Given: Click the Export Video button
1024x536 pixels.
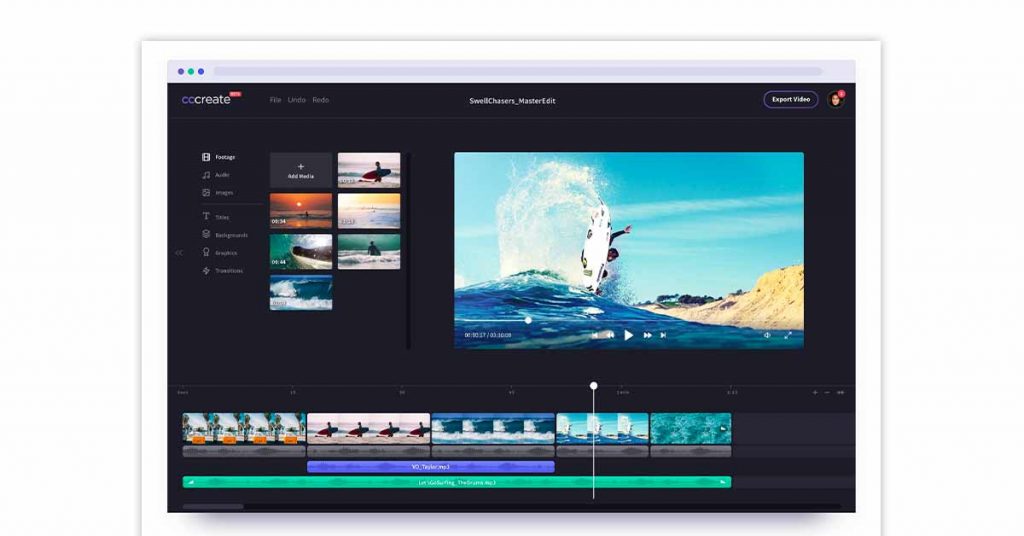Looking at the screenshot, I should point(790,100).
